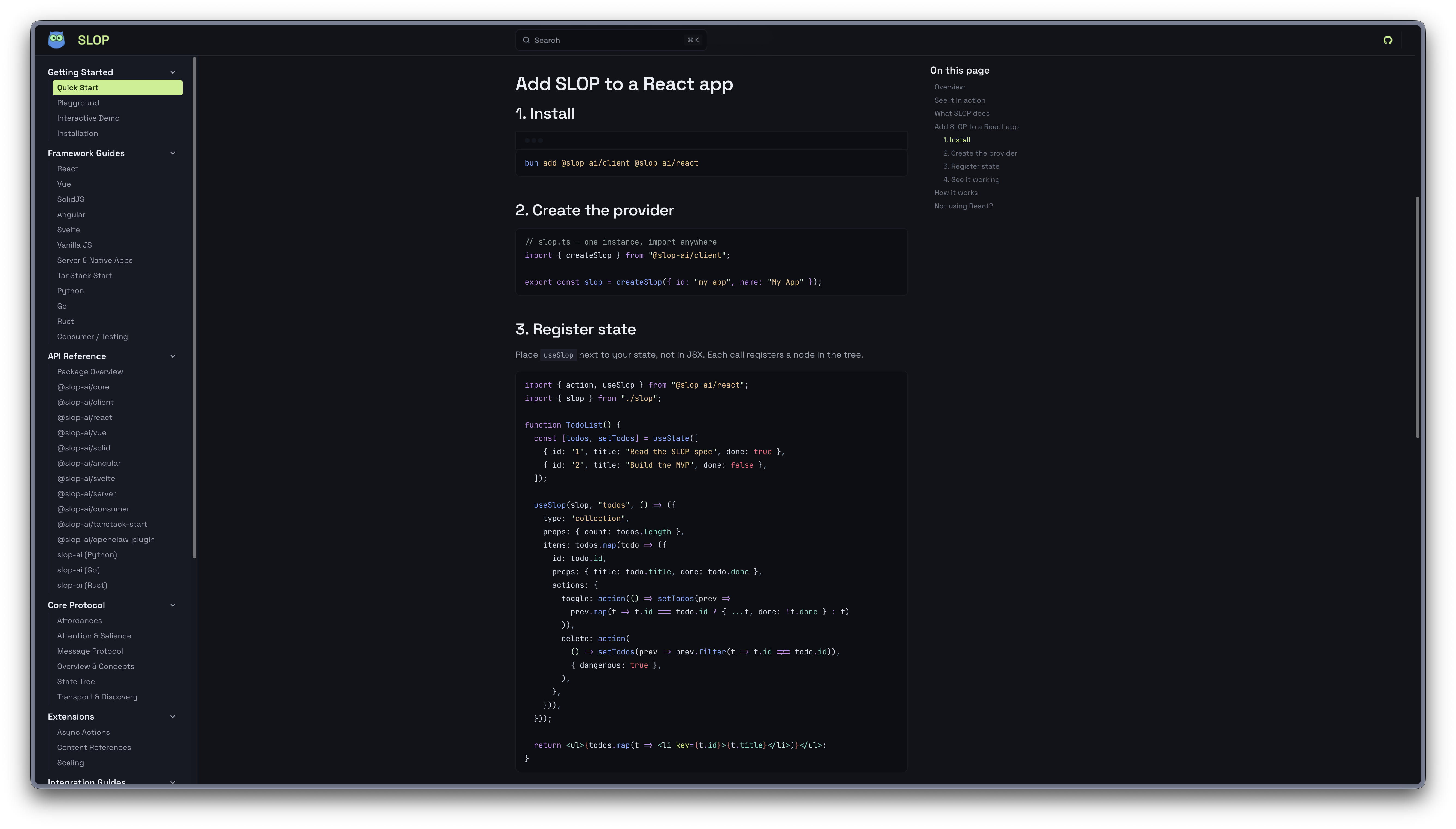Open the Affordances page
The width and height of the screenshot is (1456, 829).
point(80,621)
